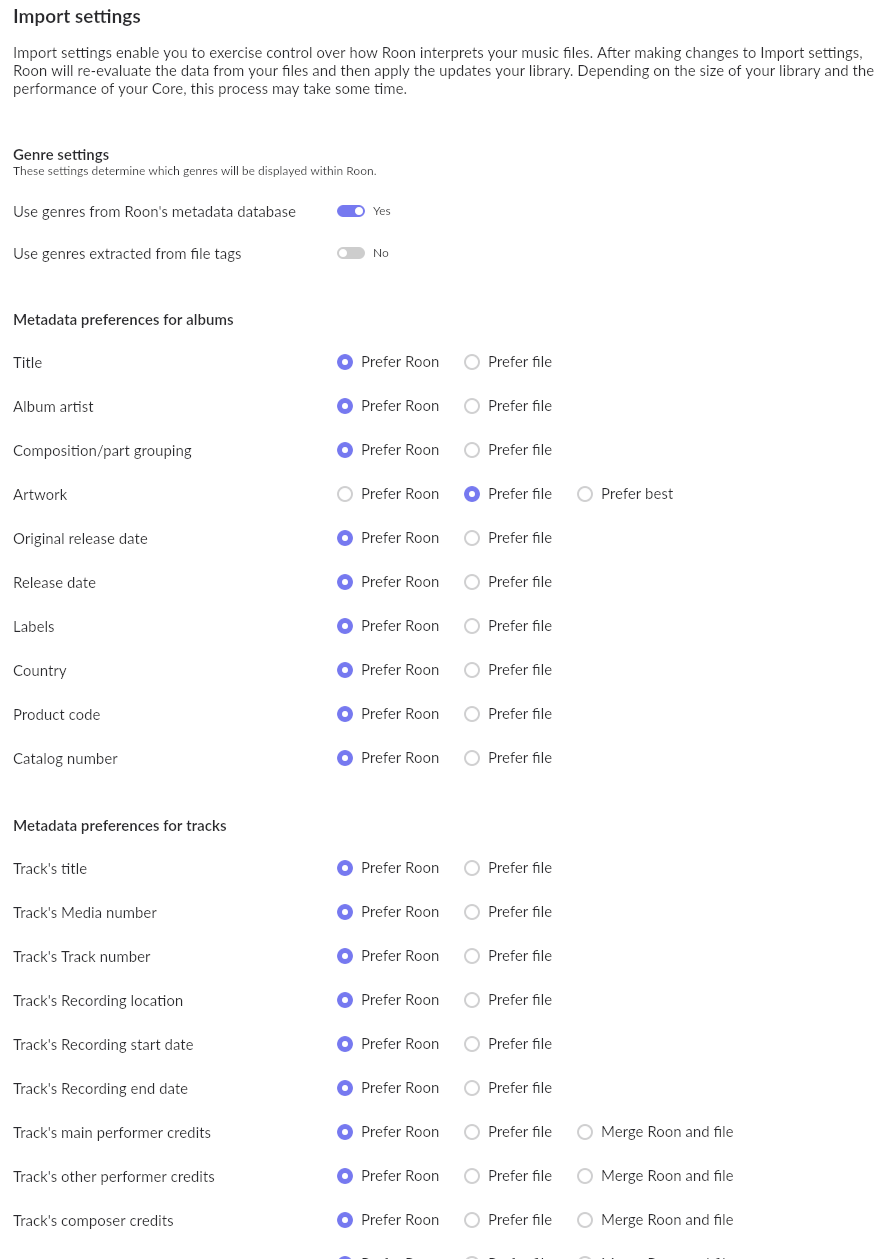Select Prefer file for Track's Media number

click(472, 912)
